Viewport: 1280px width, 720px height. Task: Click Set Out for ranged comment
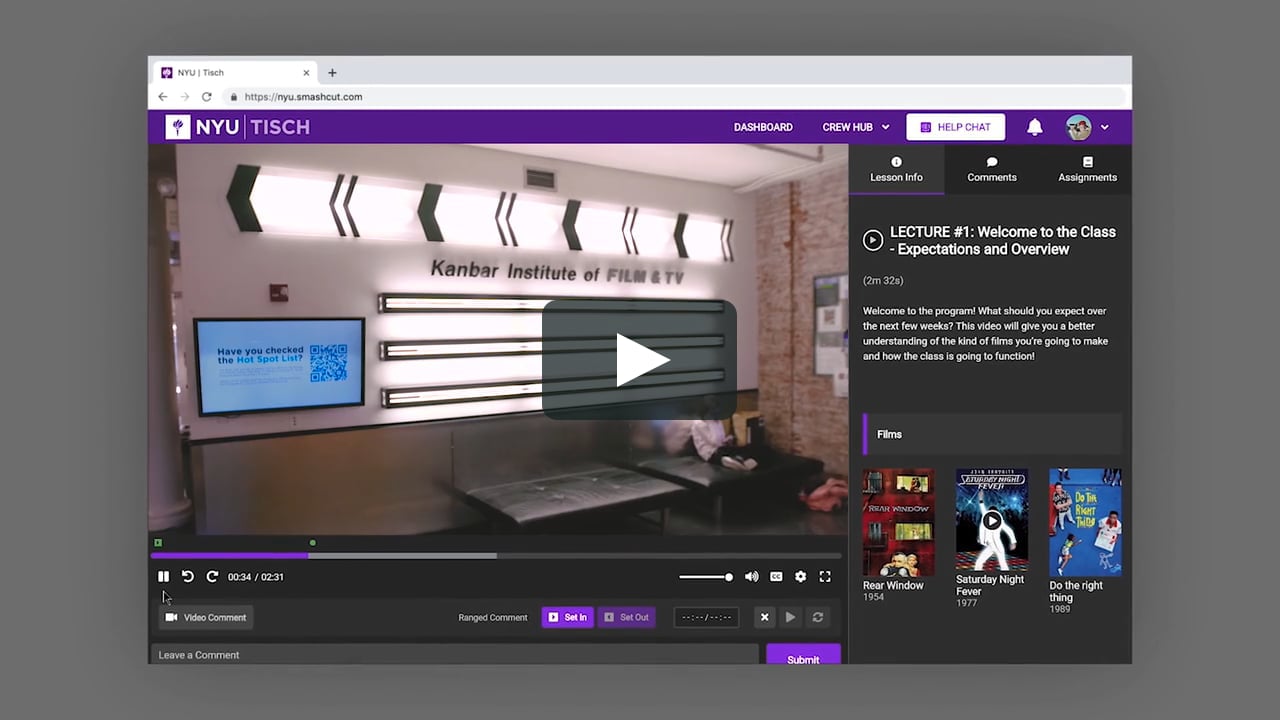pyautogui.click(x=627, y=617)
